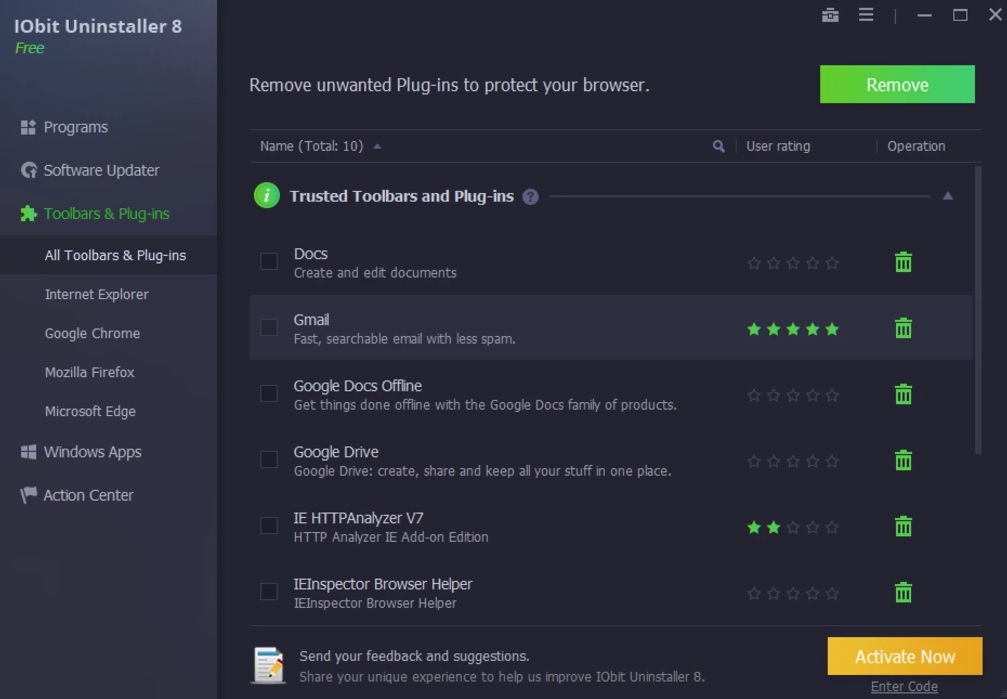Rate Google Docs Offline using its stars
The height and width of the screenshot is (699, 1007).
793,395
